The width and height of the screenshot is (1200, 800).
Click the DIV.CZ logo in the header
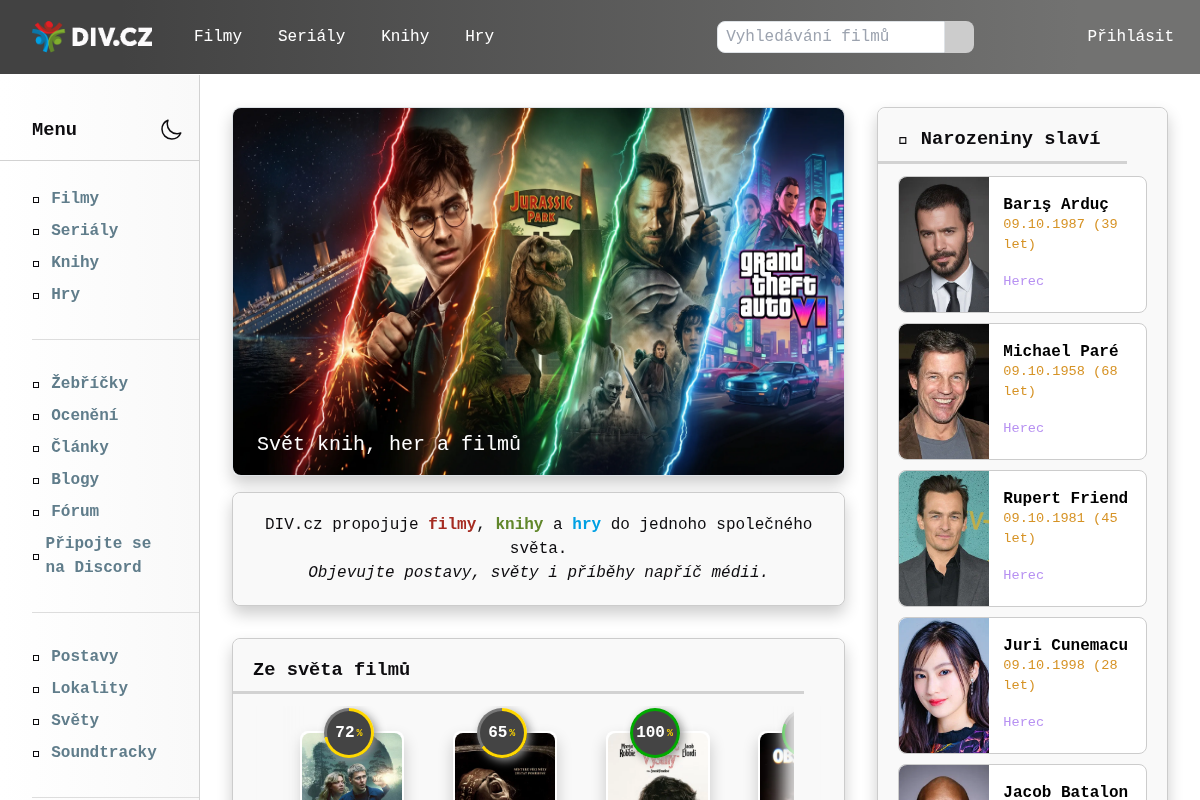[x=92, y=37]
